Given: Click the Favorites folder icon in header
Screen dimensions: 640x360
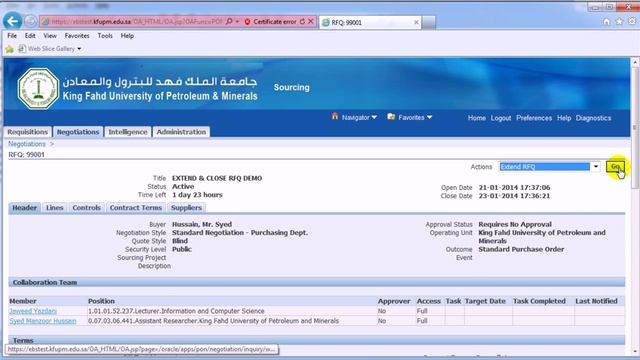Looking at the screenshot, I should pyautogui.click(x=391, y=117).
